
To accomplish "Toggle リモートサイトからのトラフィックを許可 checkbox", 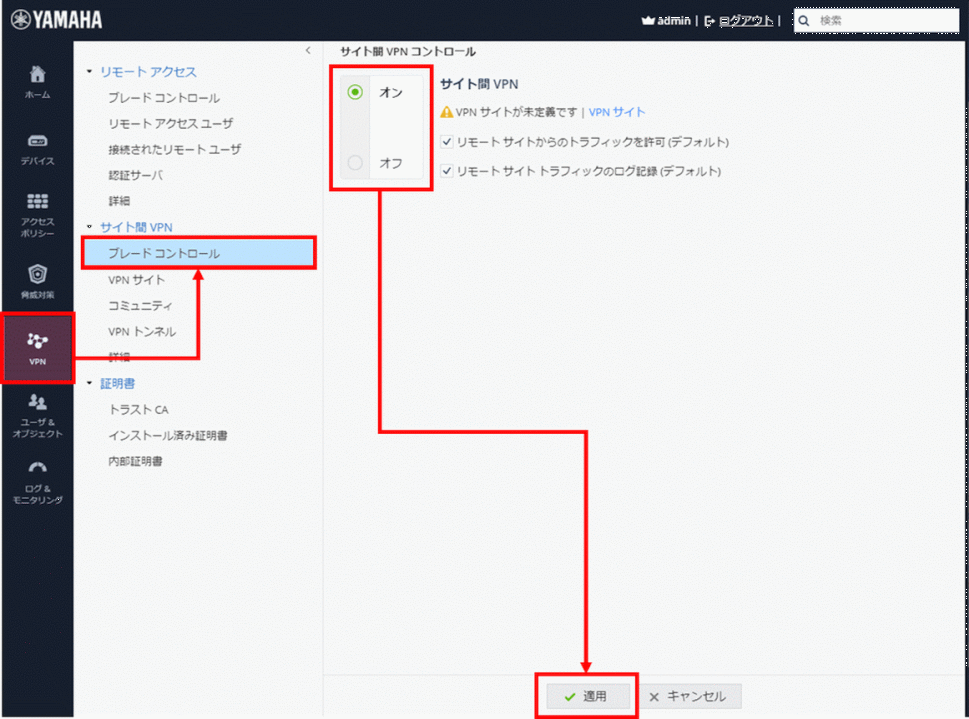I will (x=447, y=142).
